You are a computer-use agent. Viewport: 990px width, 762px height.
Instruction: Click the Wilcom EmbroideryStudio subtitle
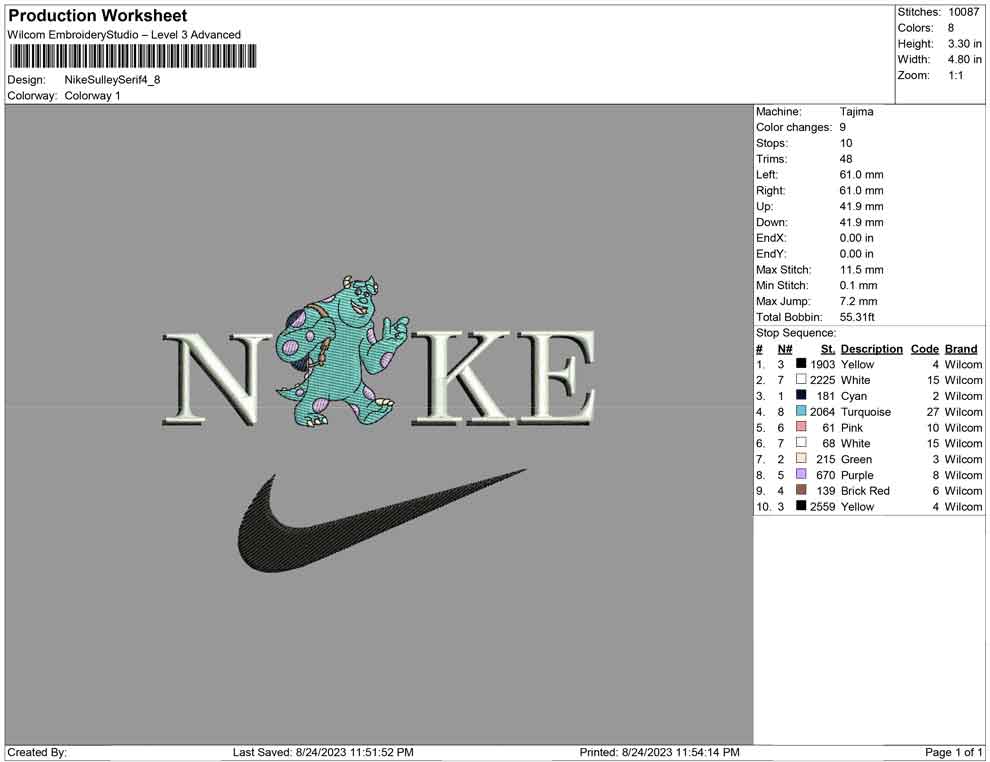coord(124,35)
